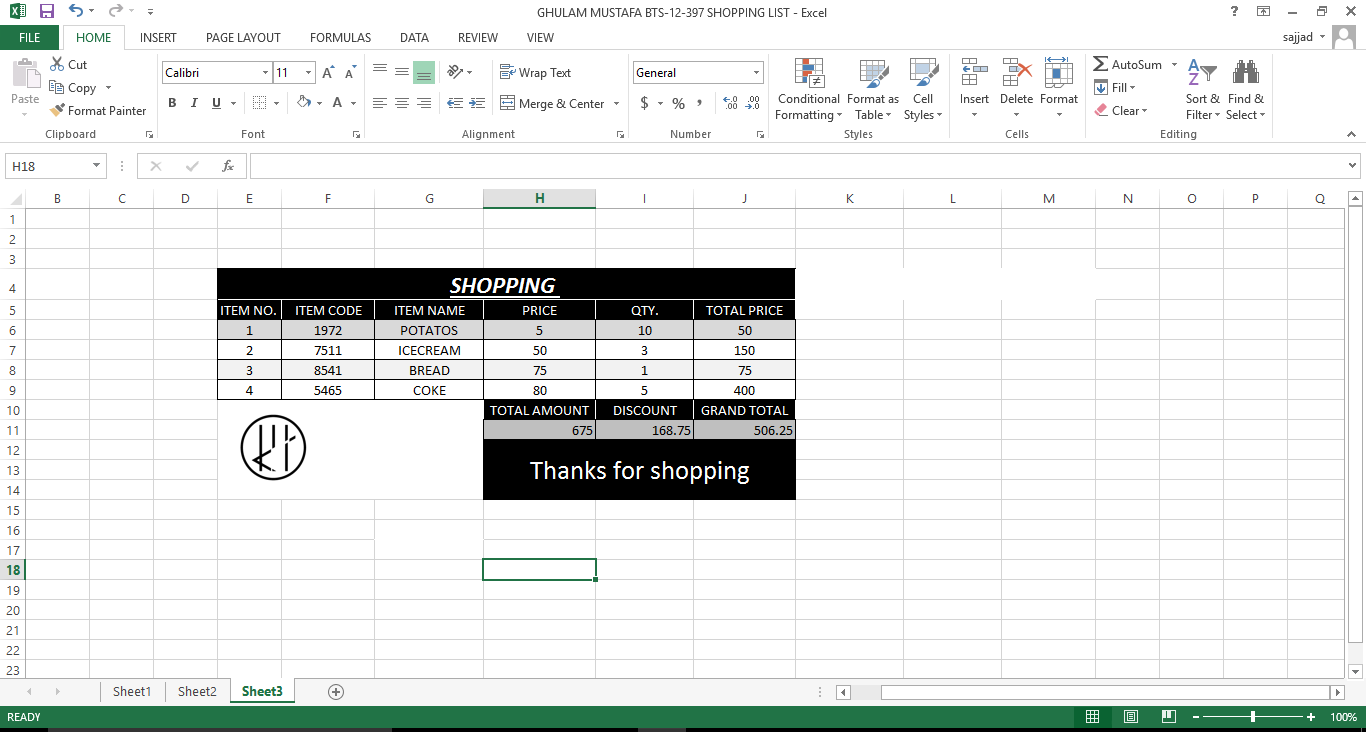Expand the Font Size dropdown
Screen dimensions: 1366x732
pos(307,72)
